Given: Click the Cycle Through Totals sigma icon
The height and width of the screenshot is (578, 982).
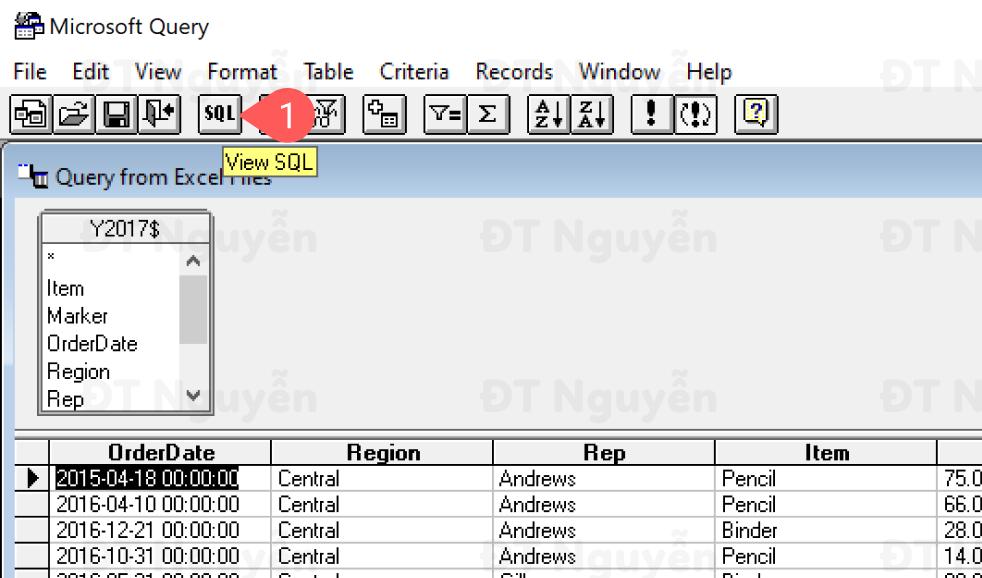Looking at the screenshot, I should (x=489, y=114).
